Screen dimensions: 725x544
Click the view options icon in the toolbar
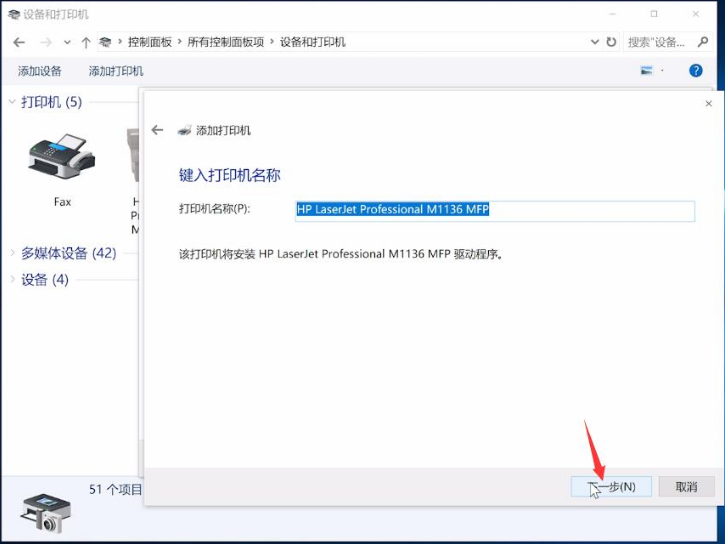(647, 71)
